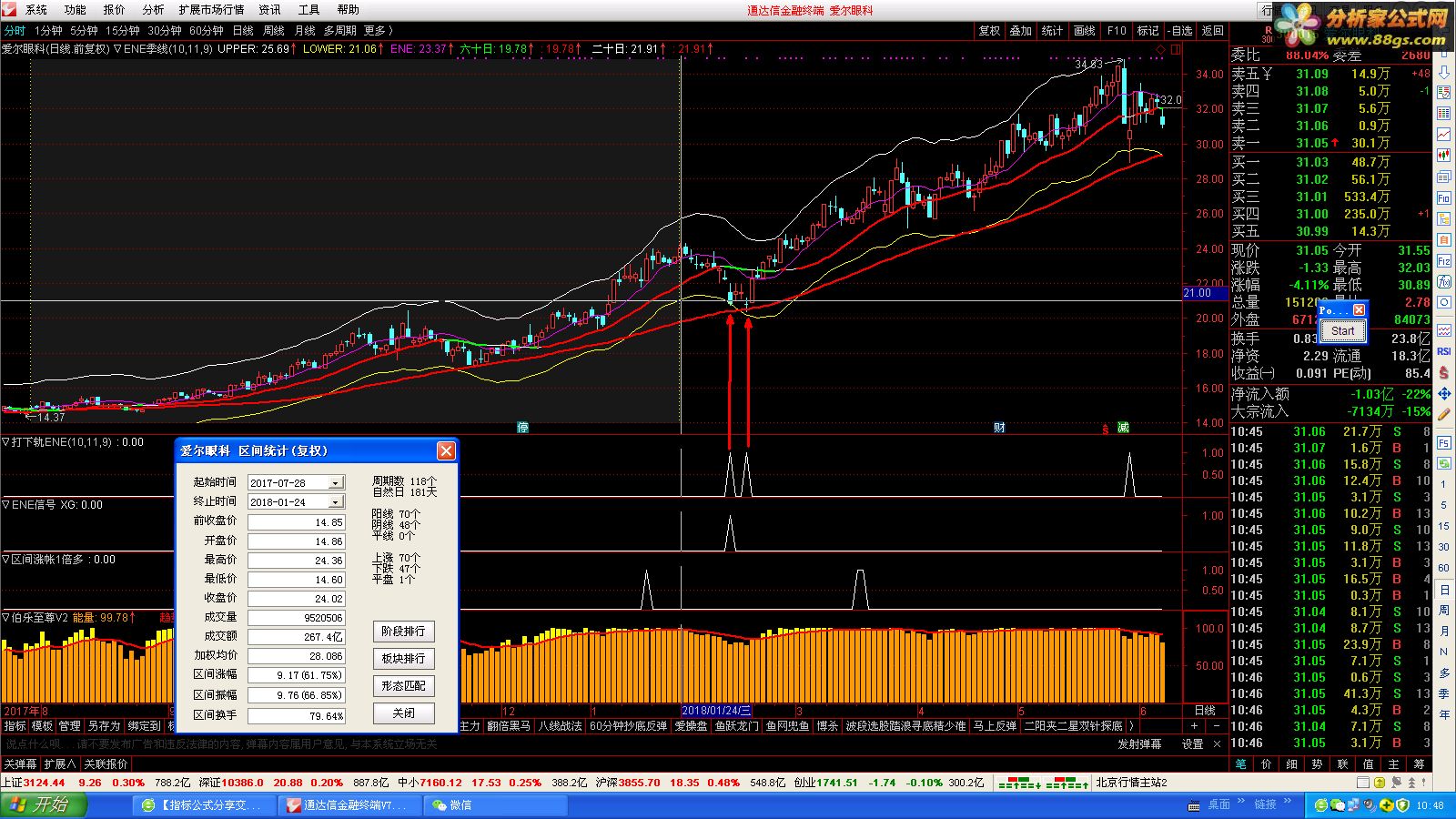Open the start date dropdown 2017-07-28
Screen dimensions: 1456x819
[336, 483]
